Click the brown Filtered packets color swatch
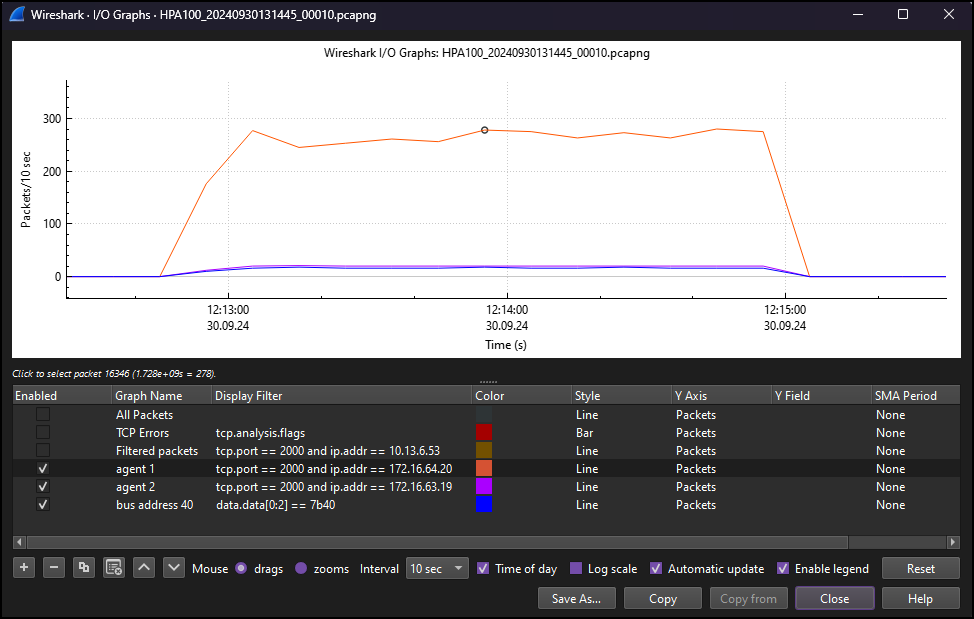 pos(483,450)
